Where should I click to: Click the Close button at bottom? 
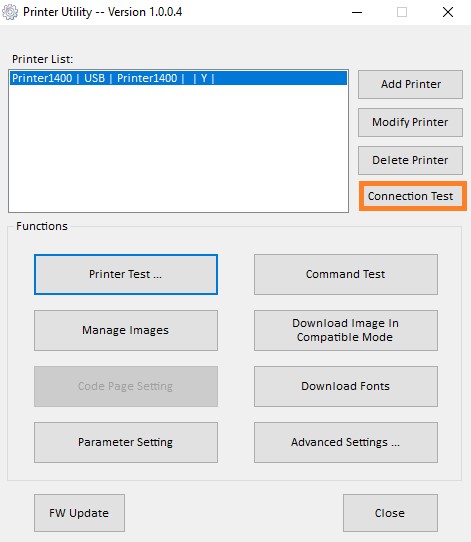[x=390, y=513]
